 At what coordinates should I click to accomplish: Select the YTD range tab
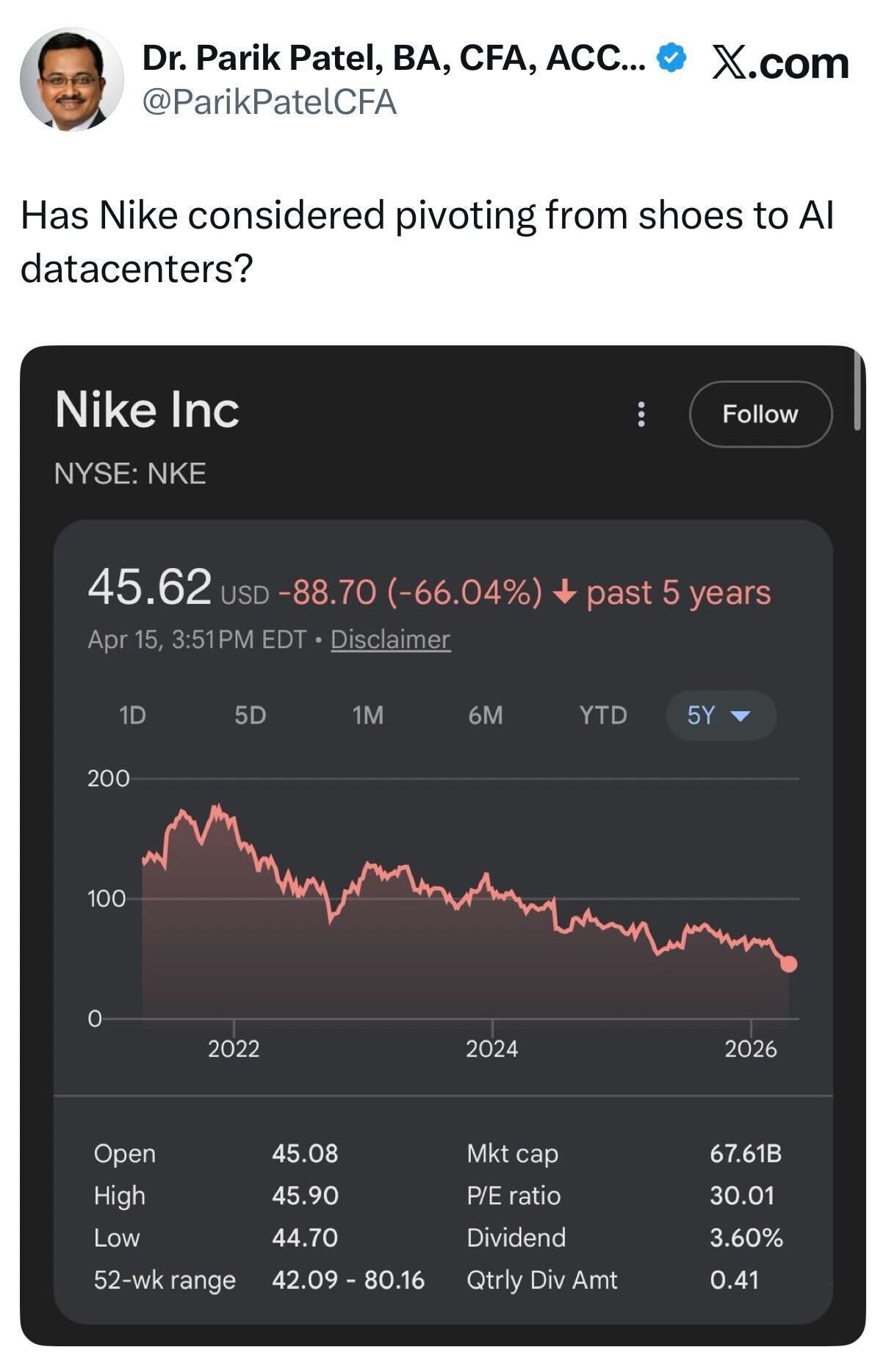(602, 715)
